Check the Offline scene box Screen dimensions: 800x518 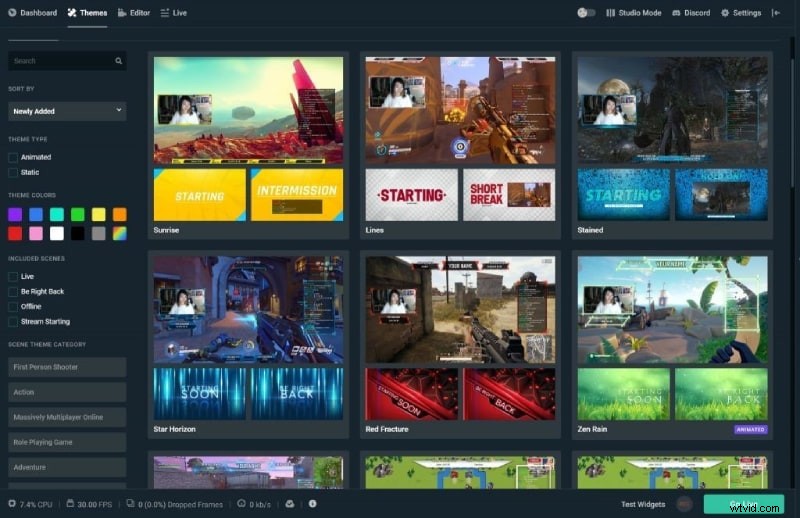pyautogui.click(x=13, y=307)
